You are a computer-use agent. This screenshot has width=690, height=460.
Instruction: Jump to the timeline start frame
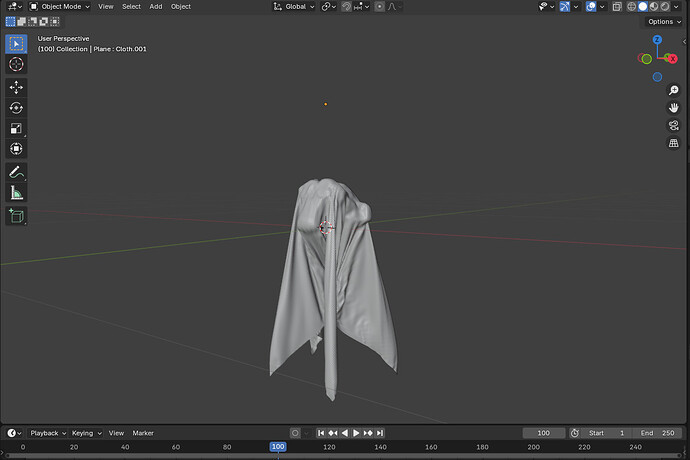coord(321,433)
